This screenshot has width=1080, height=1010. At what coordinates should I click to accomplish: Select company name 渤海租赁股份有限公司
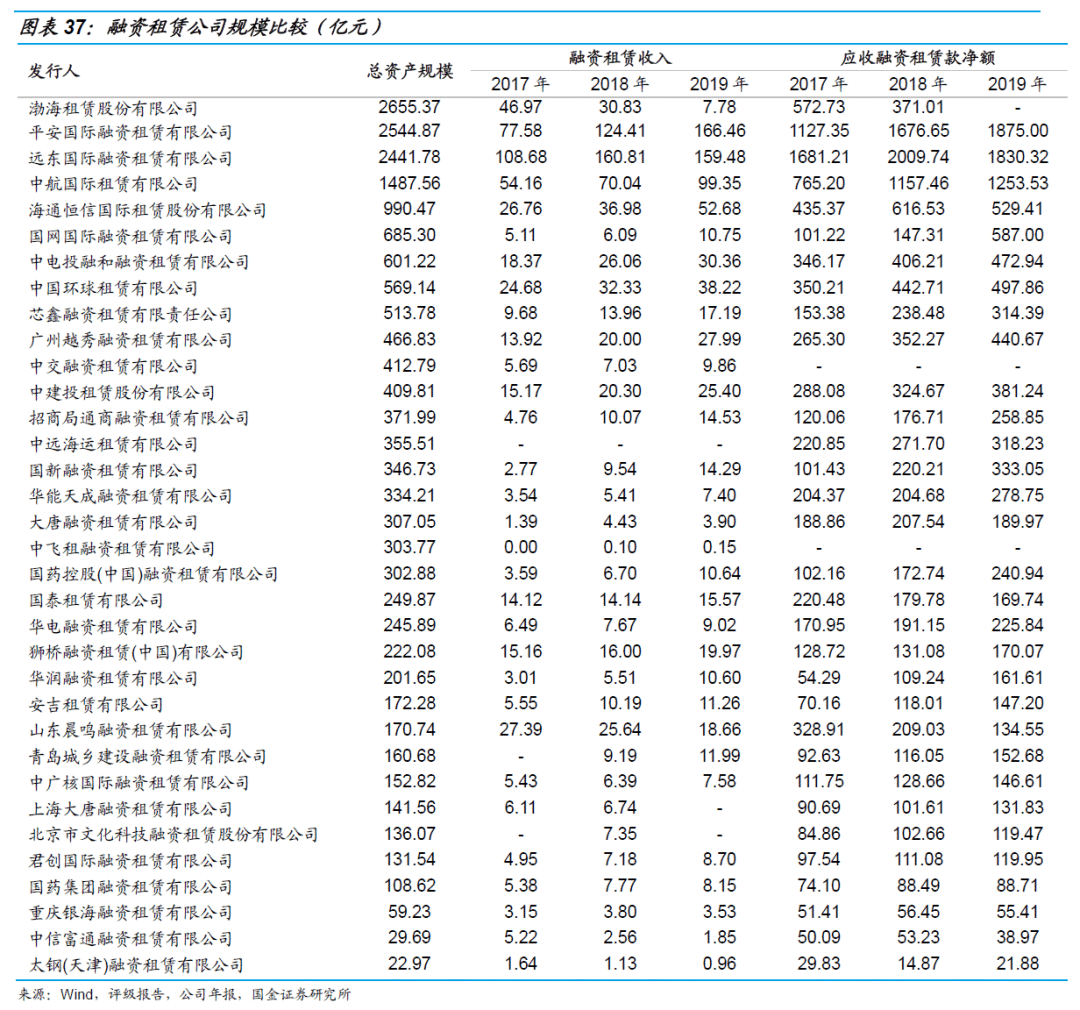click(x=113, y=108)
